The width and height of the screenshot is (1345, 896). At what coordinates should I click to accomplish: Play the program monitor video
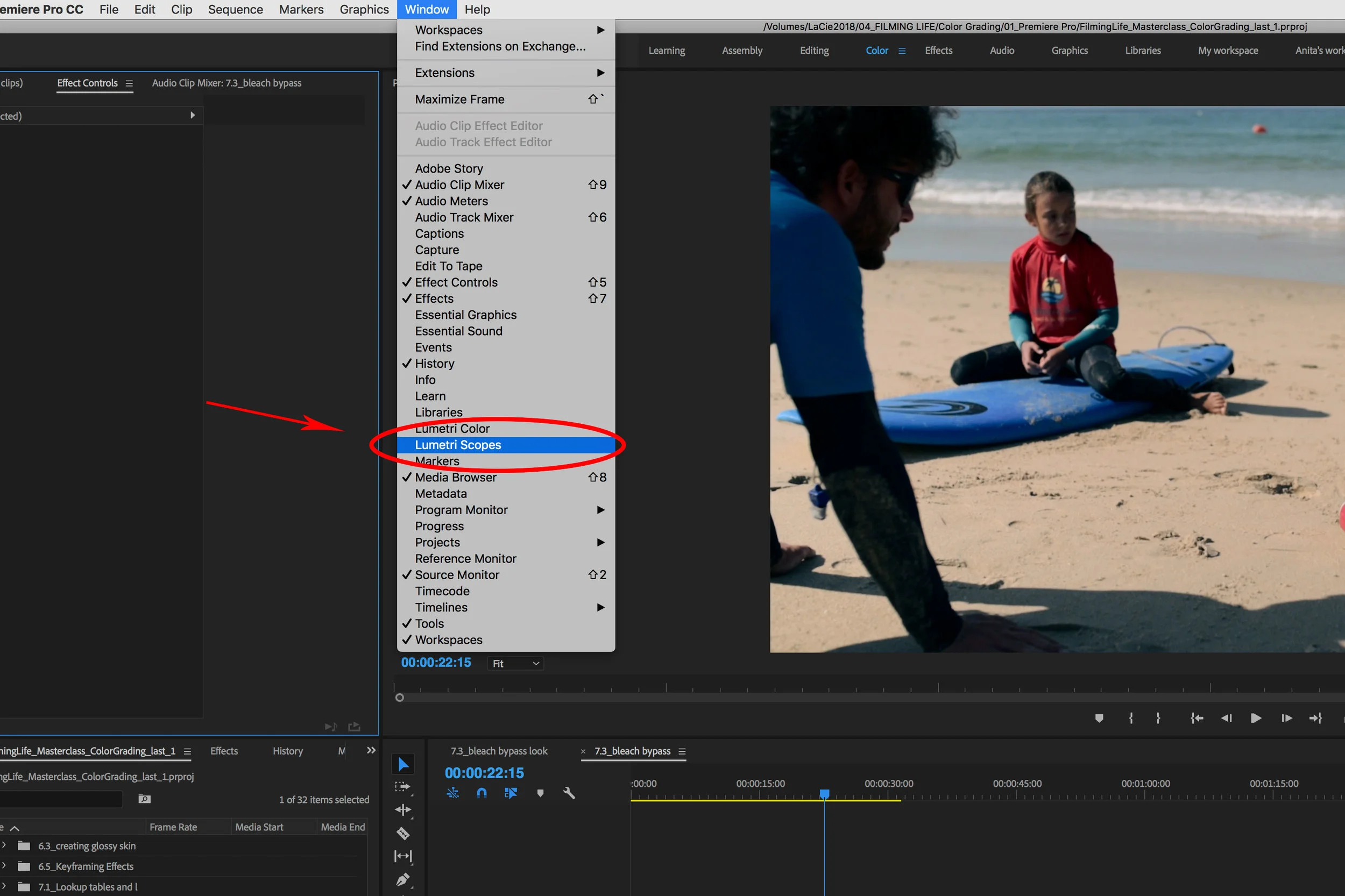[1256, 719]
